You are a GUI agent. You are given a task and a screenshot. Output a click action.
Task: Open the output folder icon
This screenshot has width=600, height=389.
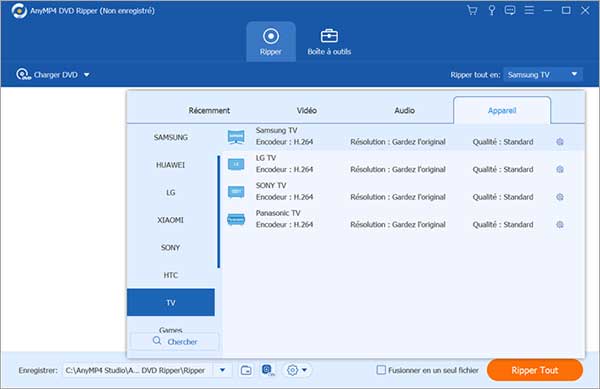(246, 370)
